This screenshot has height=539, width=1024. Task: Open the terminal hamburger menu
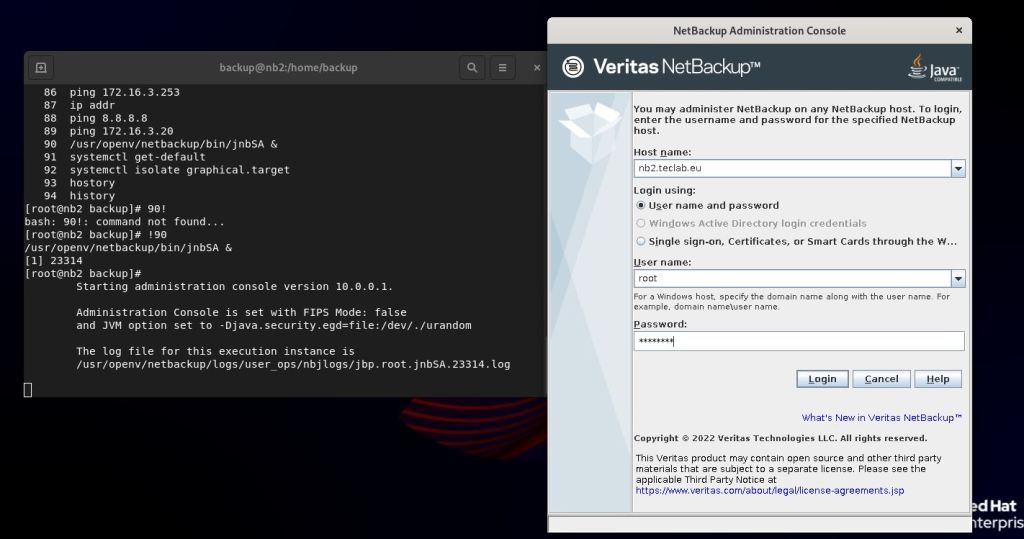pyautogui.click(x=502, y=68)
